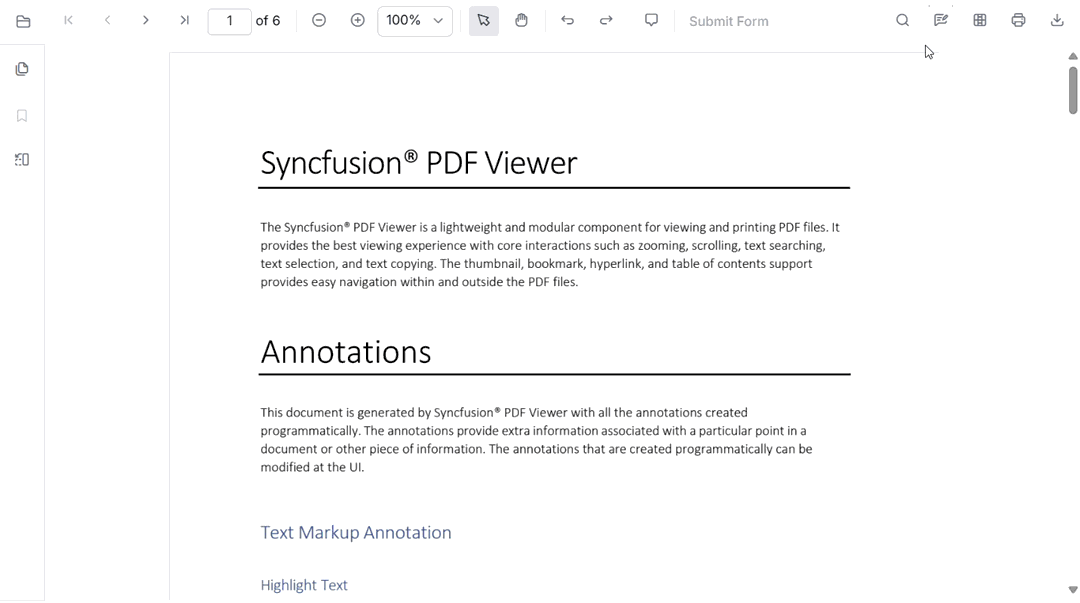Open the 100% zoom level dropdown
Screen dimensions: 1080x603
pyautogui.click(x=415, y=21)
